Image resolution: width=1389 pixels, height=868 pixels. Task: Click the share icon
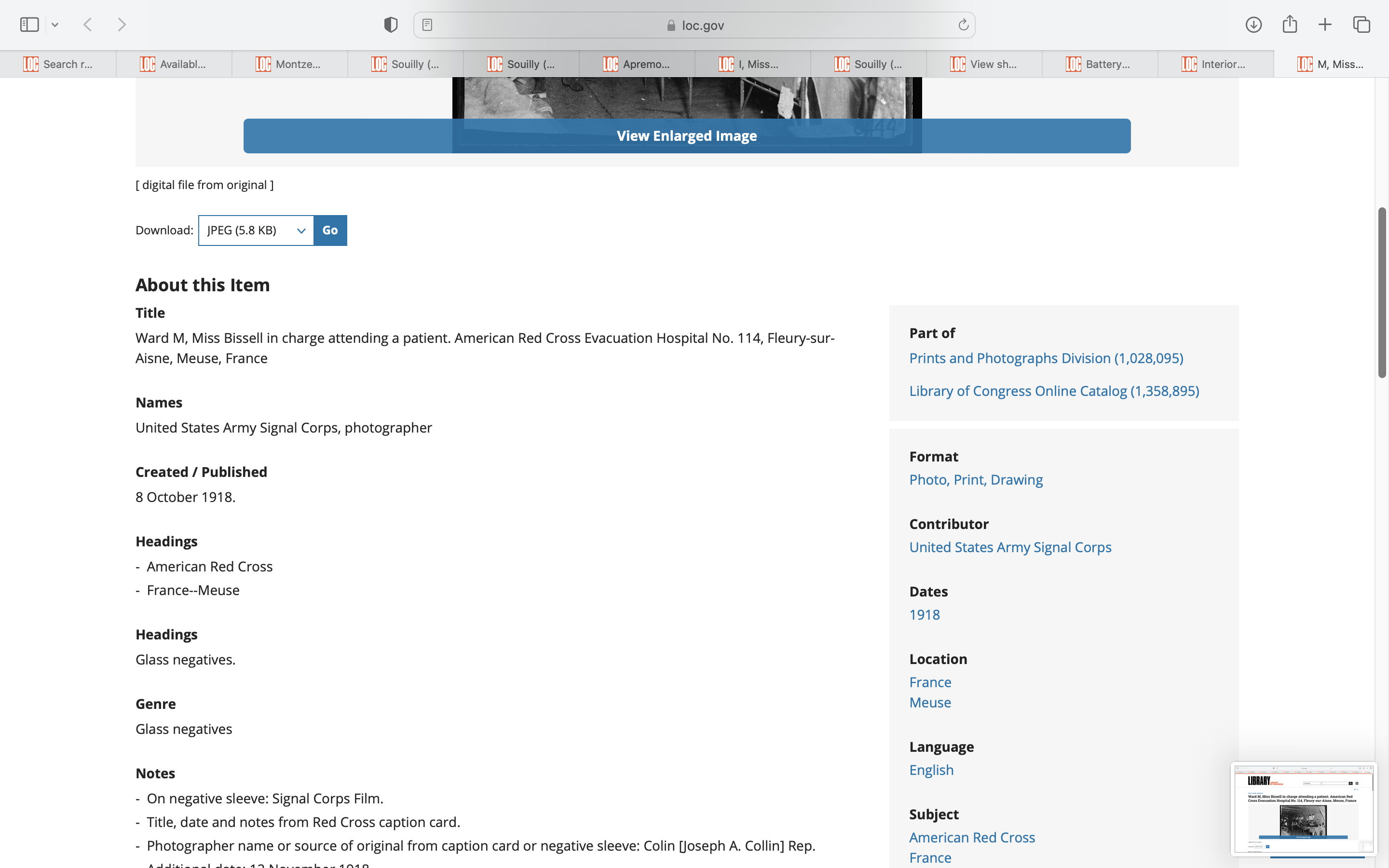[1290, 24]
